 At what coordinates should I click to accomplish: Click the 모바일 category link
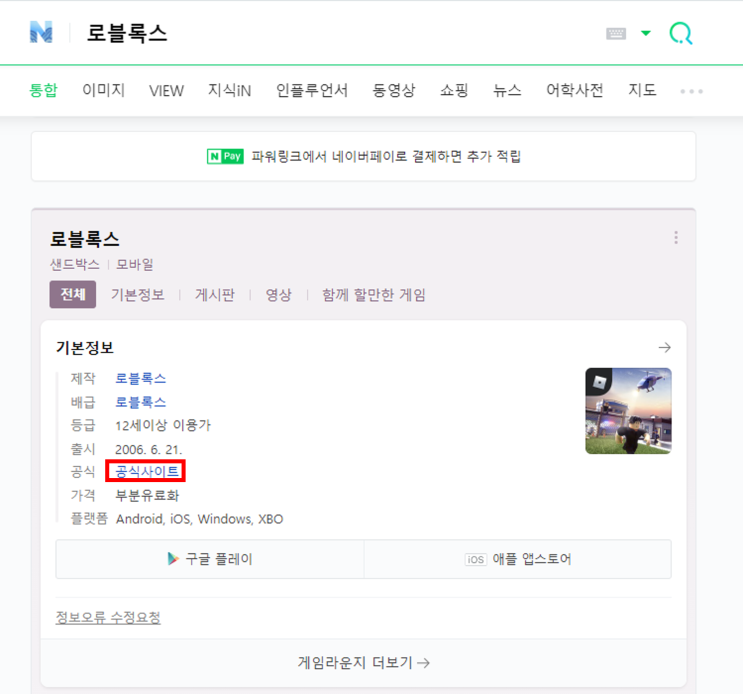pyautogui.click(x=135, y=264)
